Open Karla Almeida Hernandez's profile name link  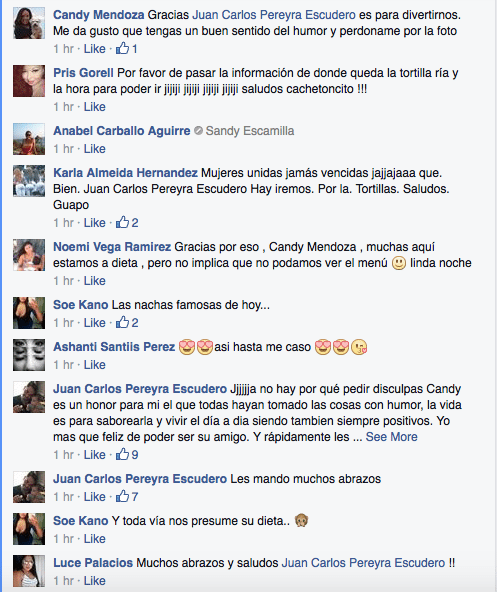click(x=125, y=173)
